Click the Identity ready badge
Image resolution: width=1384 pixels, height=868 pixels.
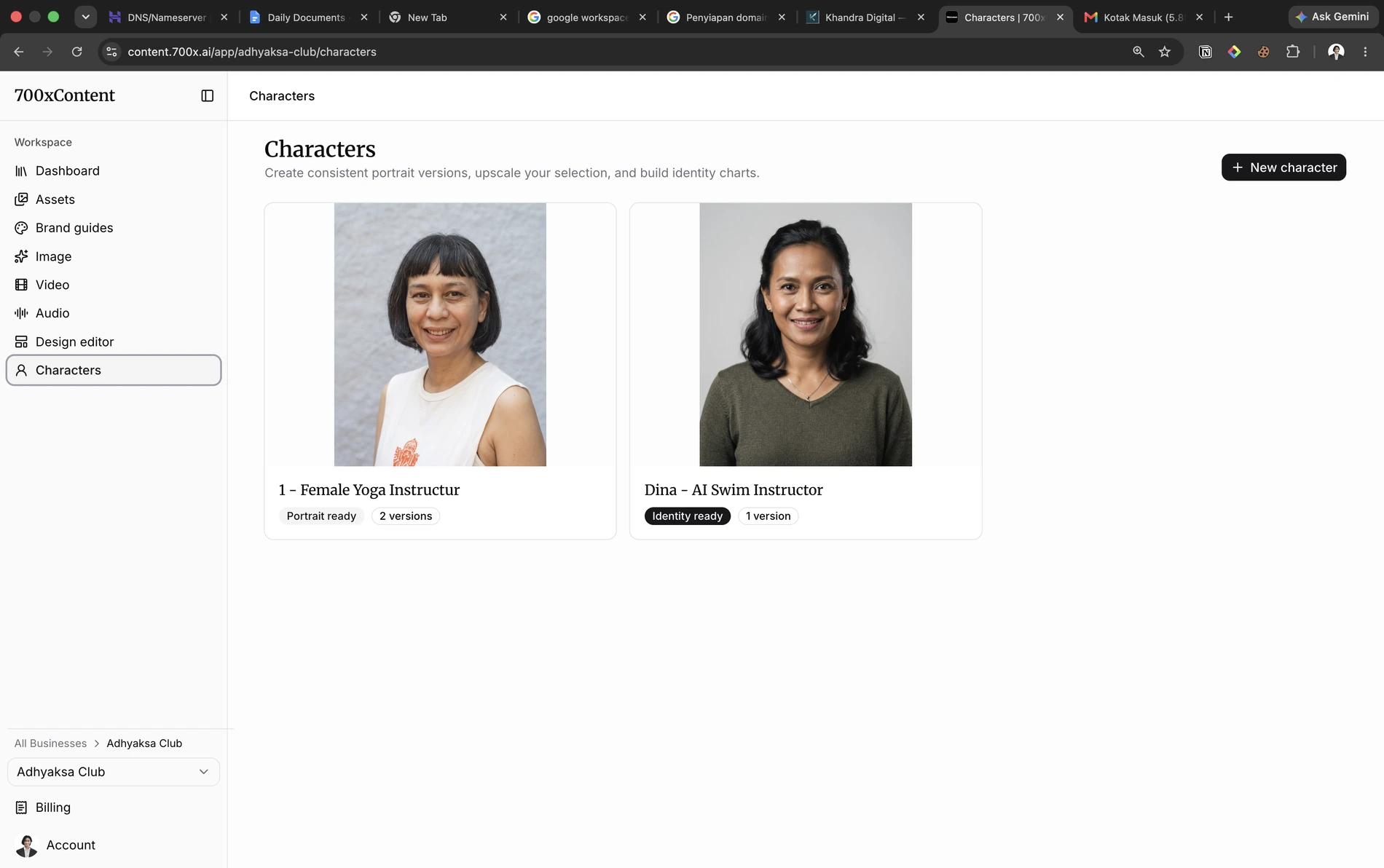pos(687,516)
